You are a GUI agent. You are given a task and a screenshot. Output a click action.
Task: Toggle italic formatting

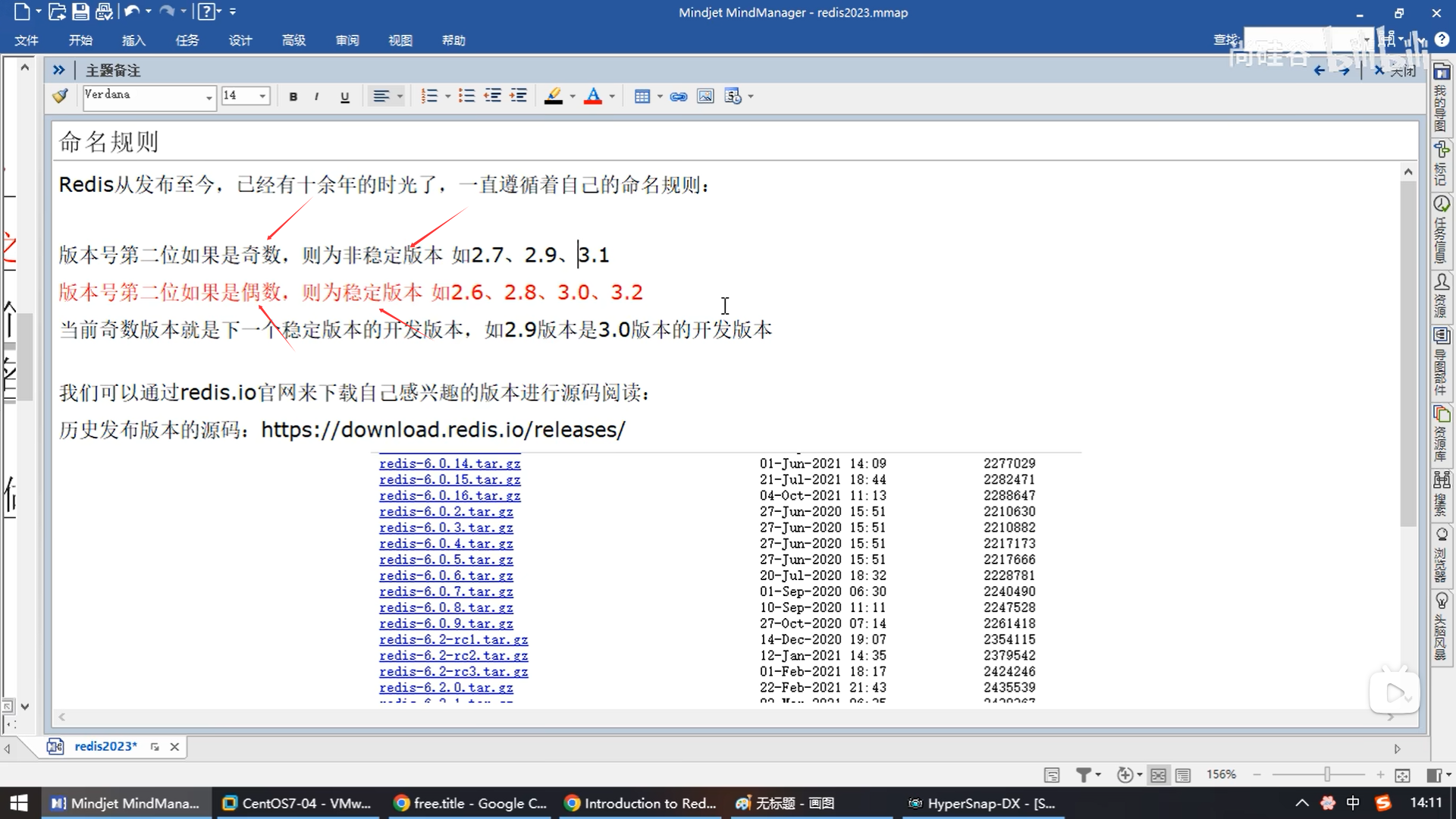[x=316, y=96]
